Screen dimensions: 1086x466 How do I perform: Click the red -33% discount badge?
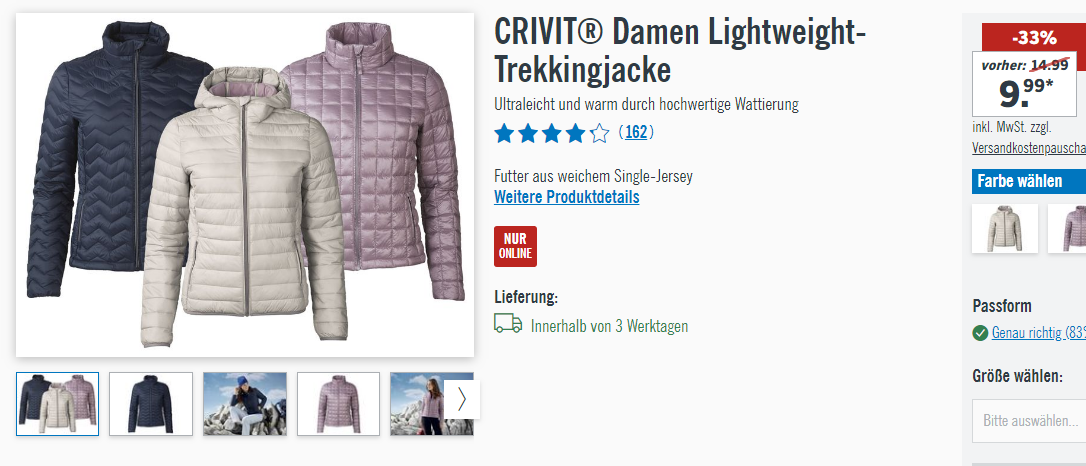coord(1034,37)
